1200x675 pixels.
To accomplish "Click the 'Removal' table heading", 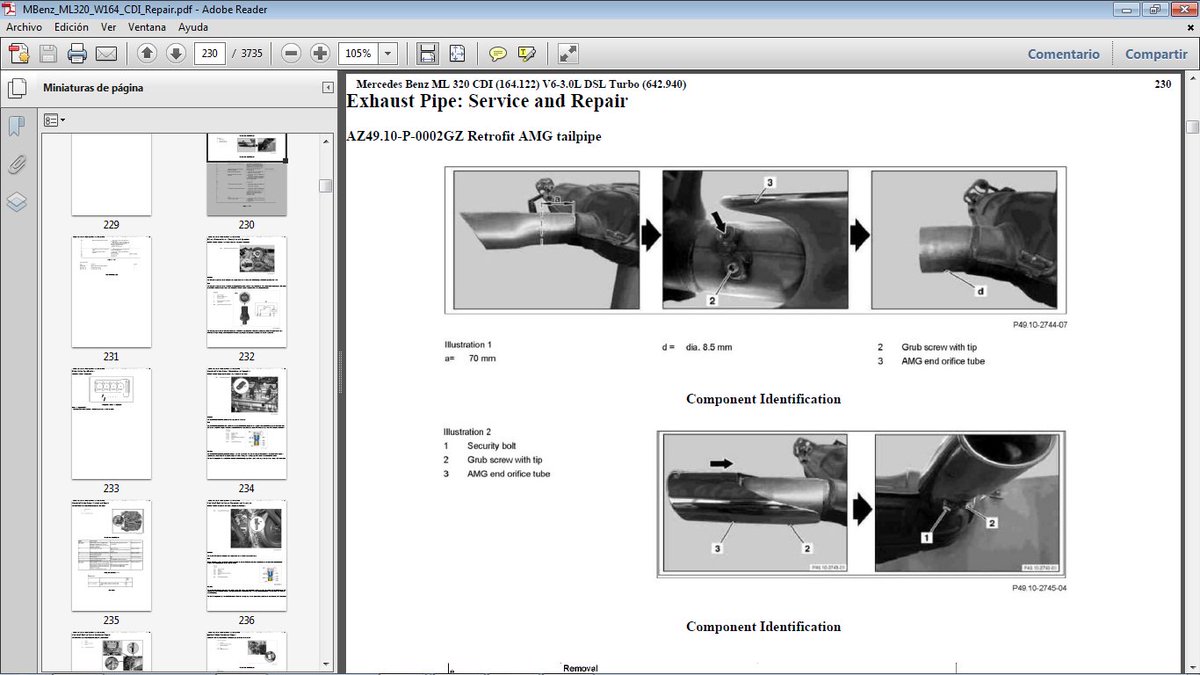I will tap(580, 669).
